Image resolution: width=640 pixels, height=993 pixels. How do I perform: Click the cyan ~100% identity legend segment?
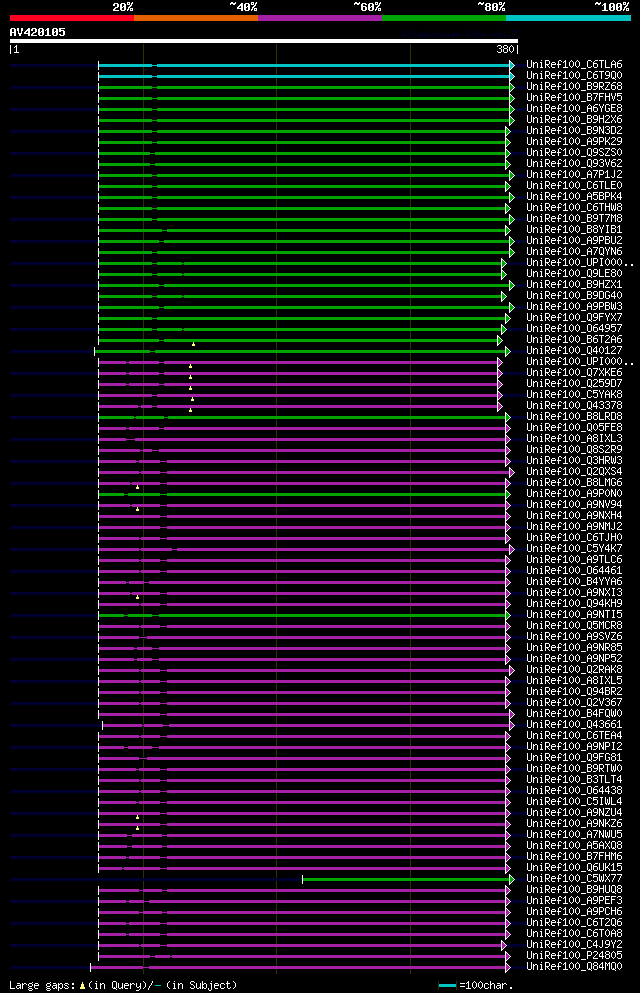[x=568, y=18]
